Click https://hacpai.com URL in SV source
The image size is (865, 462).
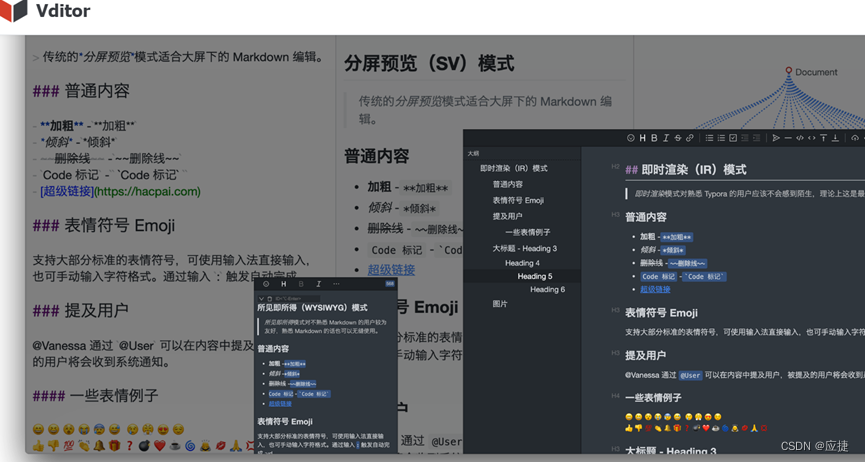click(x=147, y=192)
